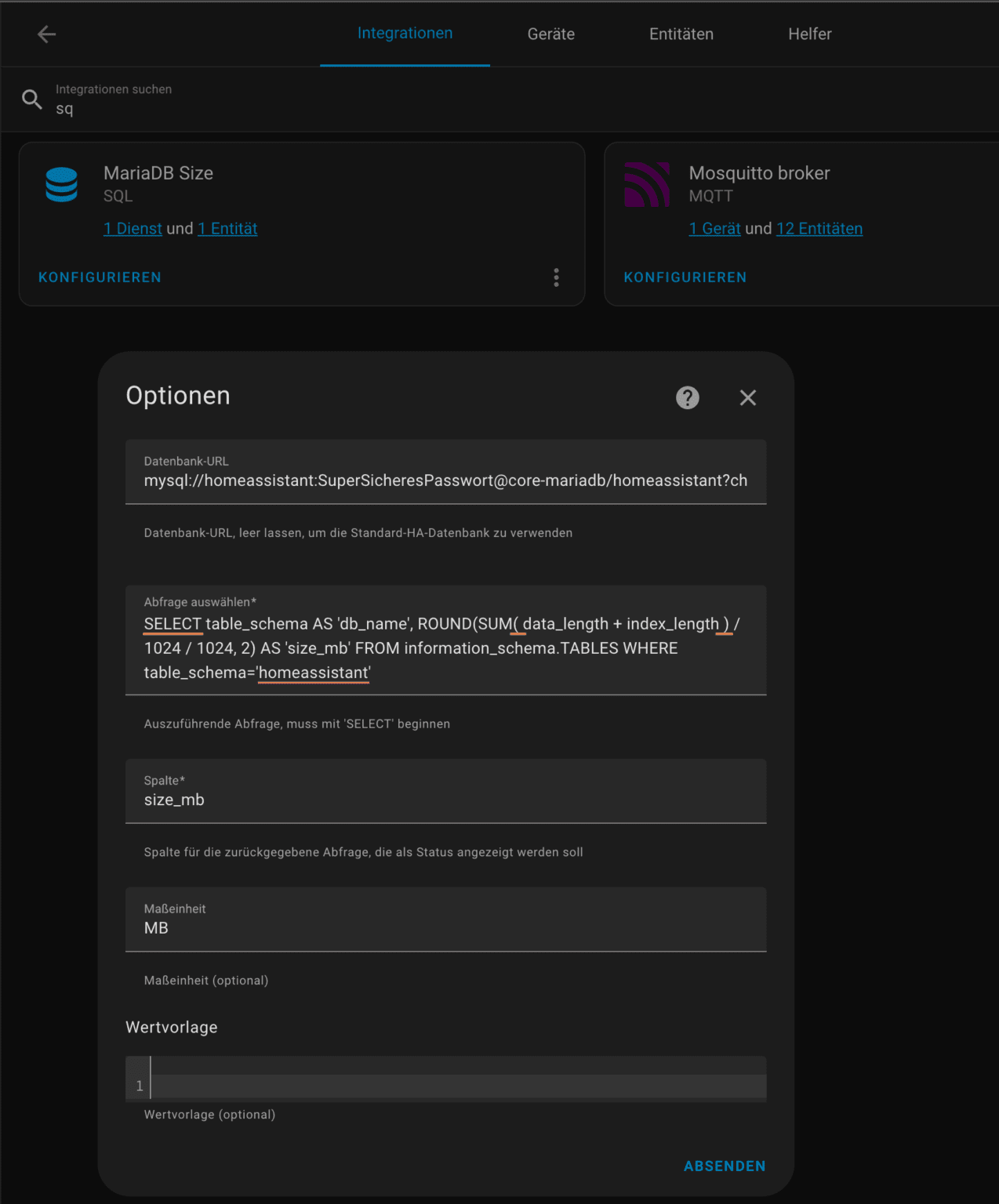Click Konfigurieren on the MariaDB Size integration
The width and height of the screenshot is (999, 1204).
point(100,277)
